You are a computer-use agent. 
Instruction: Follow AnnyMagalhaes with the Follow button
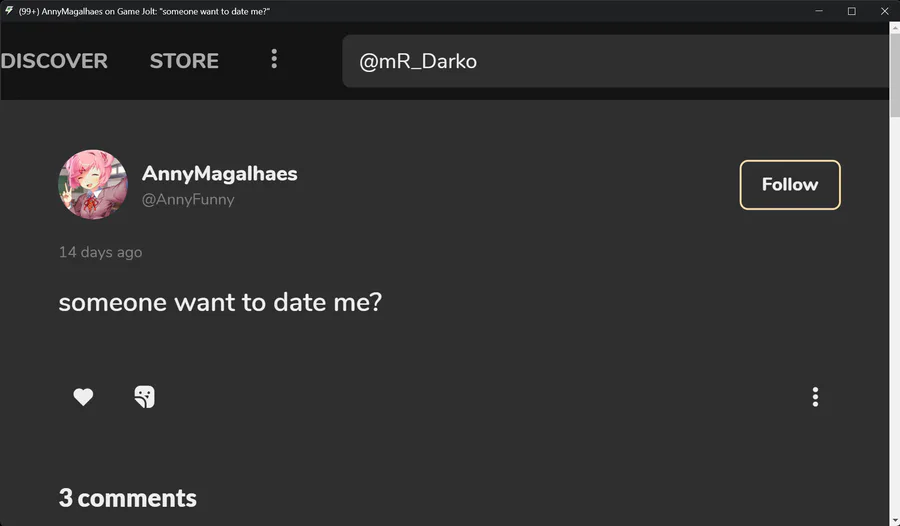point(789,185)
